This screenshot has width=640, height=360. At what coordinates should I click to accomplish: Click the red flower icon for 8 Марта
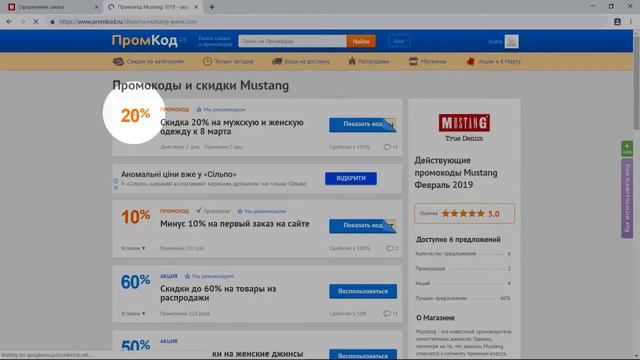[x=471, y=61]
